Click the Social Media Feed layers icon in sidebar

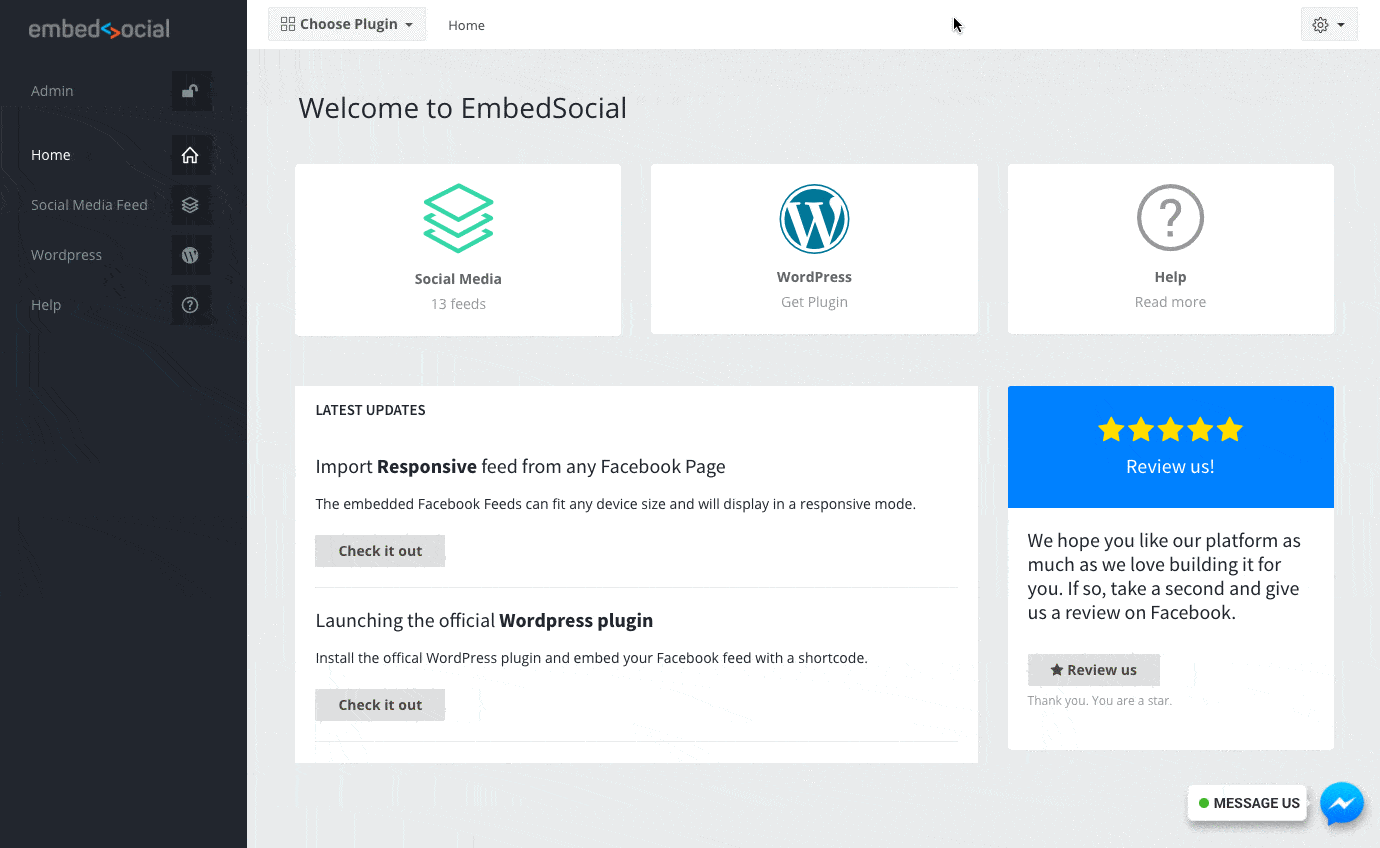[190, 205]
